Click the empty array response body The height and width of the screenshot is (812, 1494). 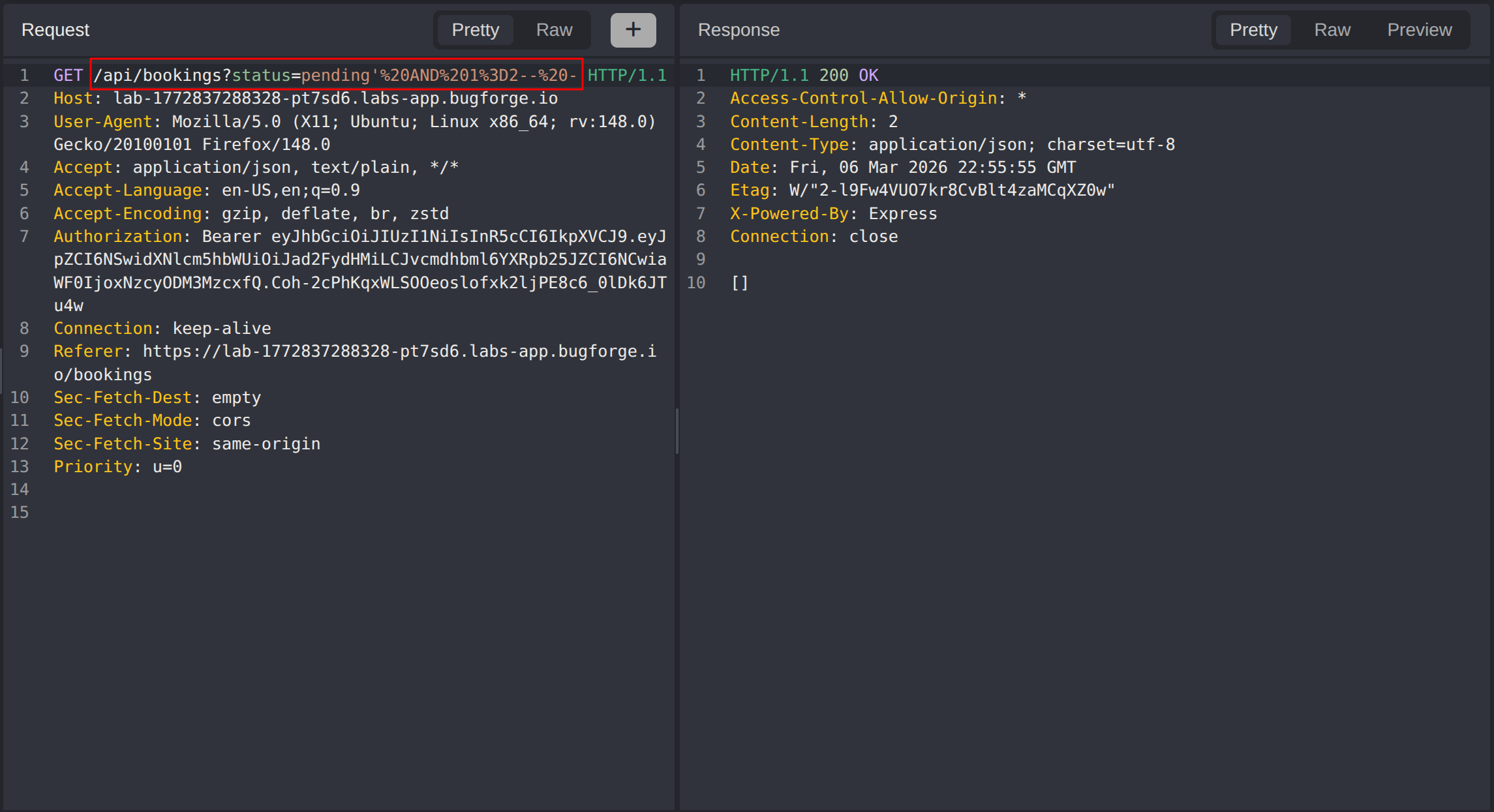coord(739,282)
